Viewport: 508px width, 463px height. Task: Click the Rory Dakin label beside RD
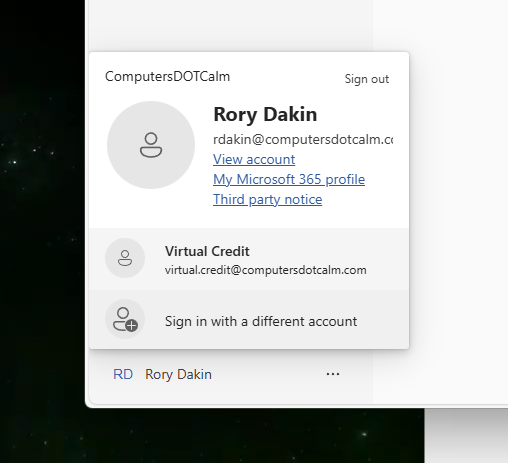pos(178,375)
